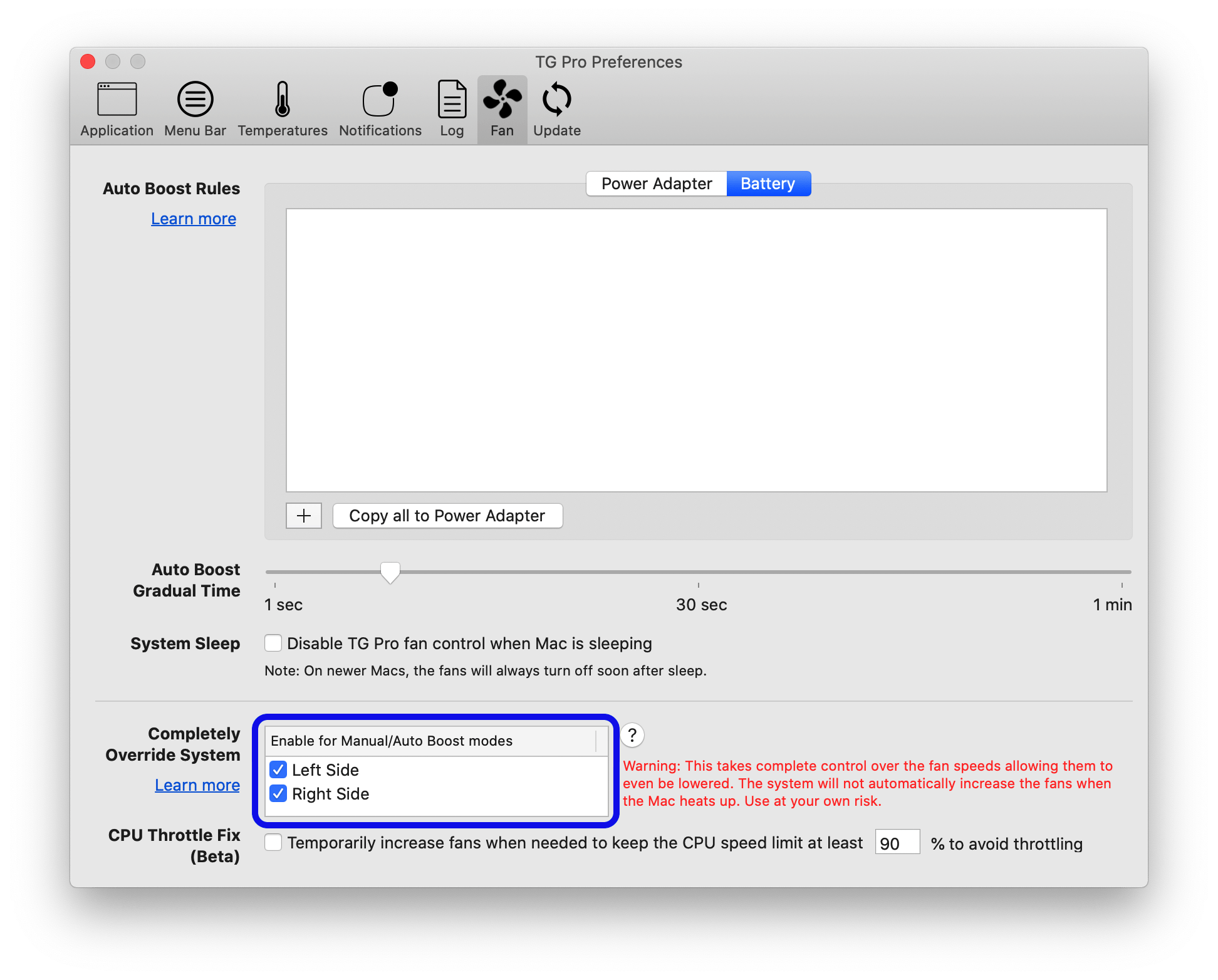
Task: Adjust the Auto Boost Gradual Time slider
Action: coord(390,571)
